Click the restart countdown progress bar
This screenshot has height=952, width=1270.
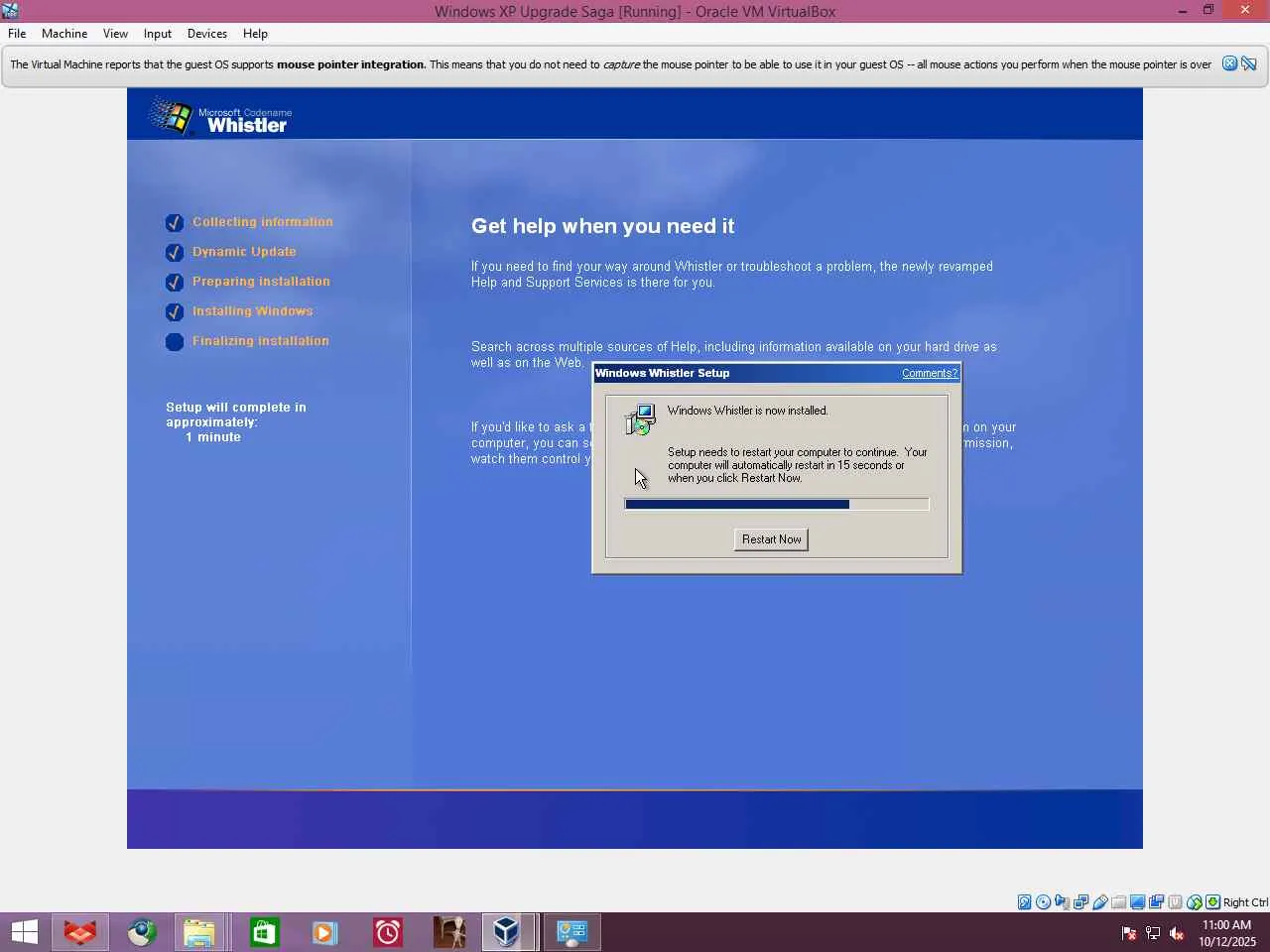(777, 504)
